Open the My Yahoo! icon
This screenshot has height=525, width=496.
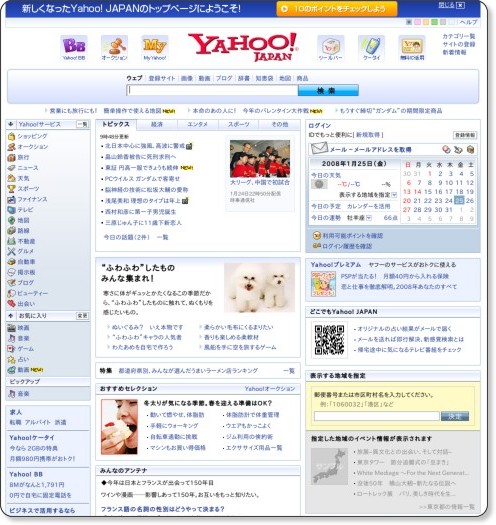coord(155,48)
